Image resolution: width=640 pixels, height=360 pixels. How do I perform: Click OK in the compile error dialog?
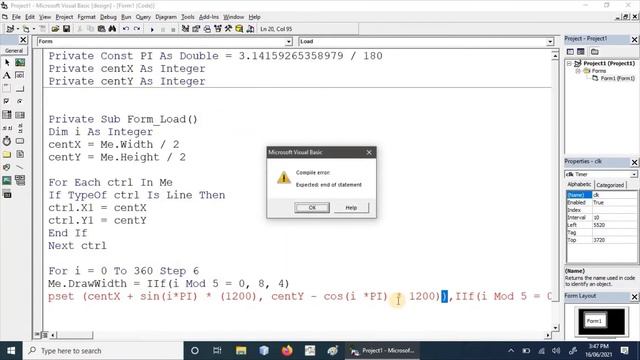point(312,208)
